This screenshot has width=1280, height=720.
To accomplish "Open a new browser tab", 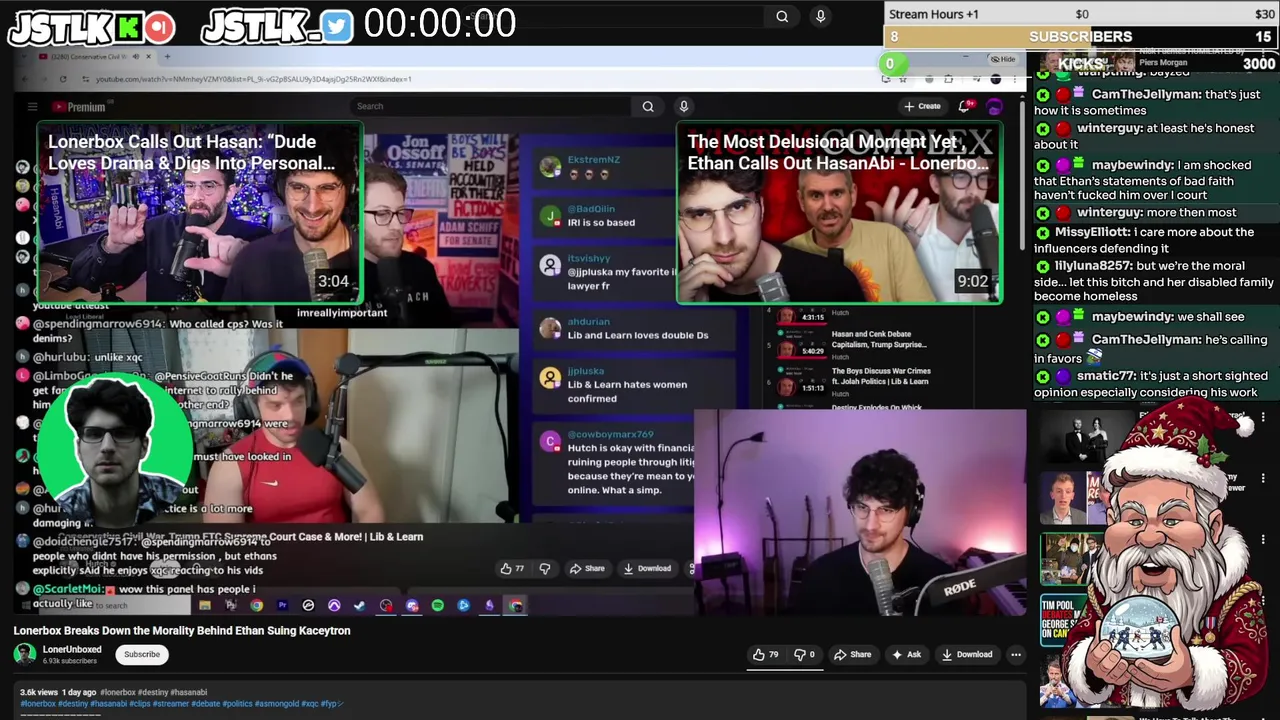I will tap(167, 56).
